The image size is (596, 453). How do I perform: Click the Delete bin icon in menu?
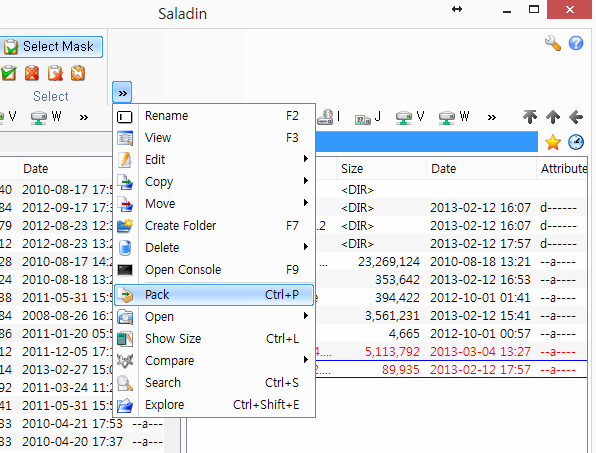coord(125,248)
